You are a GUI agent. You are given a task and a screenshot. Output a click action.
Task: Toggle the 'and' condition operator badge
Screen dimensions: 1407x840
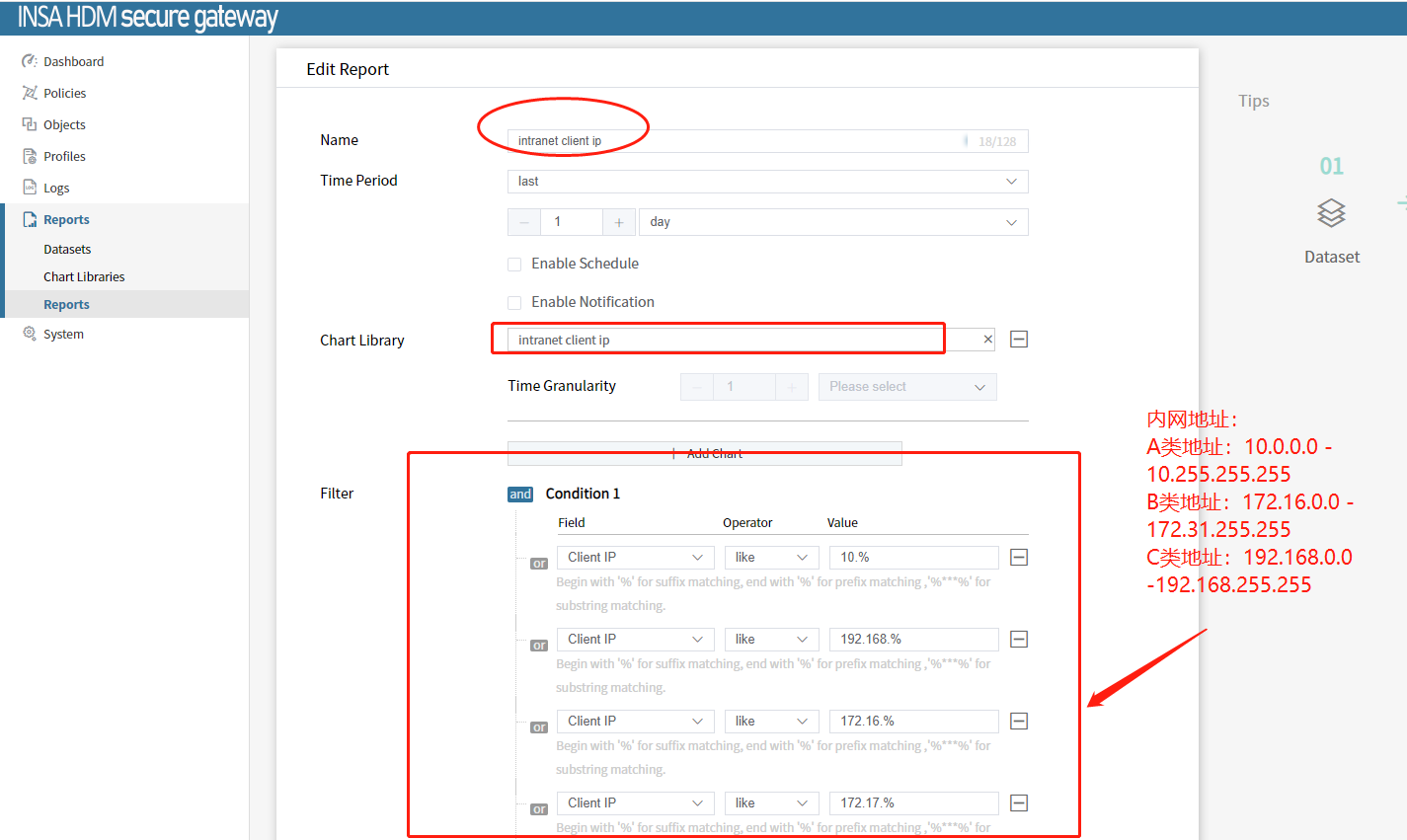coord(520,495)
